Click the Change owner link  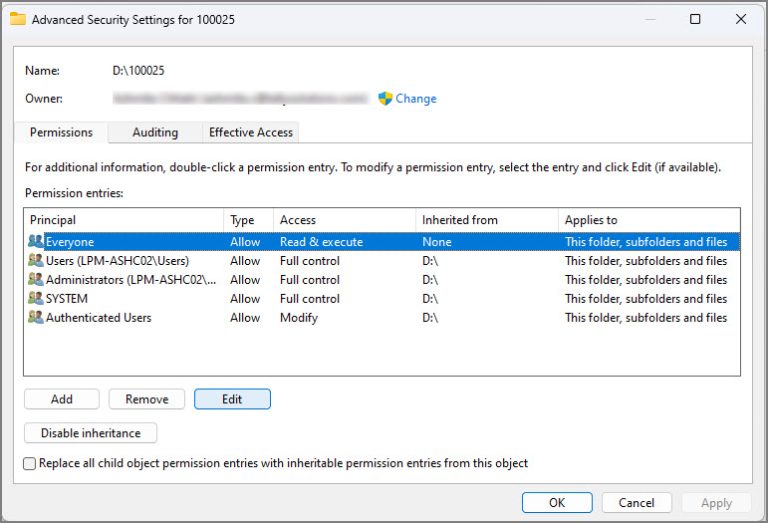(x=416, y=99)
